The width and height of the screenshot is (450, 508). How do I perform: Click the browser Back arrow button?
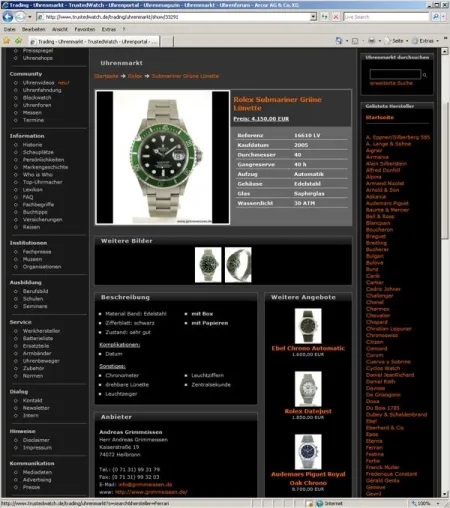click(x=8, y=17)
